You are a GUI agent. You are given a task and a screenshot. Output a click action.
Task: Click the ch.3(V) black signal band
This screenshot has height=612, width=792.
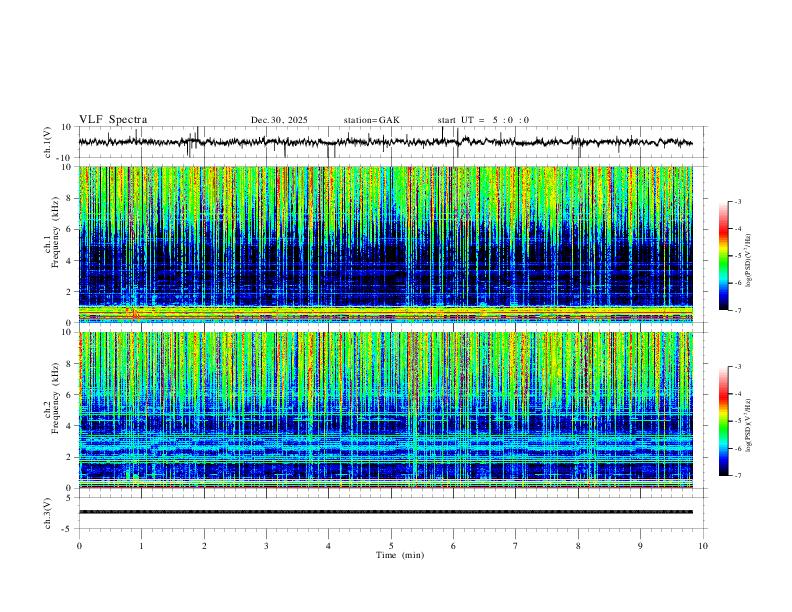(x=386, y=512)
